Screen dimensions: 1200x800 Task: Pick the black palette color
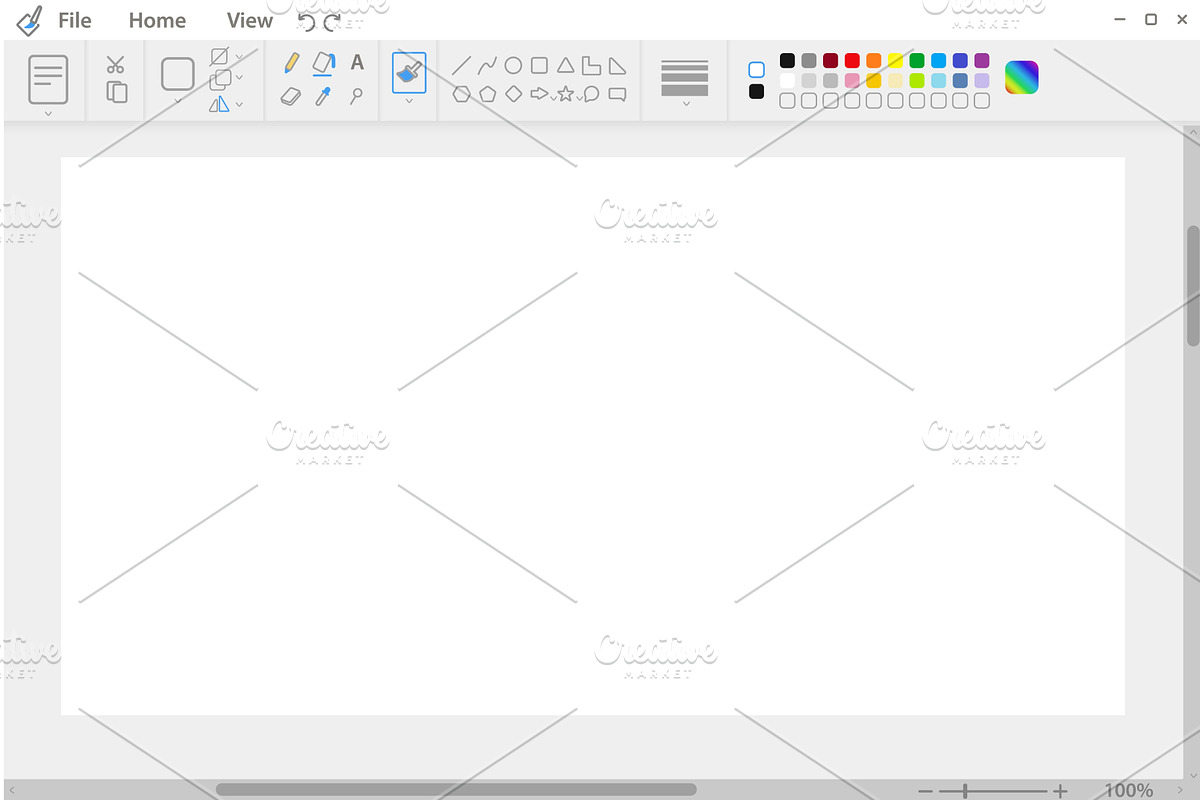(x=787, y=61)
